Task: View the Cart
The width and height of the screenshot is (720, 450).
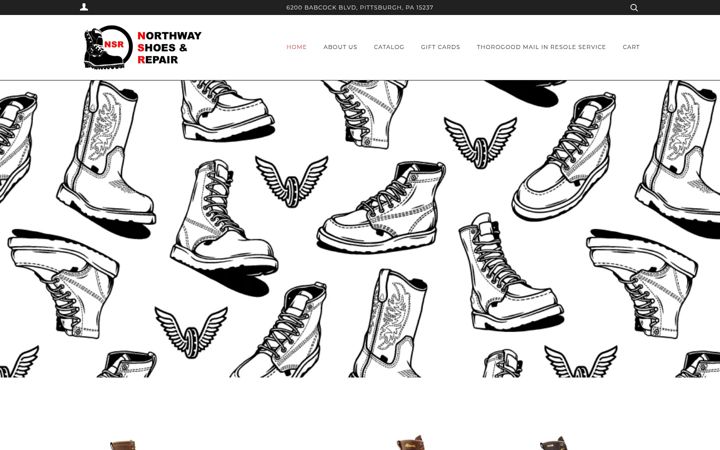Action: [x=631, y=47]
